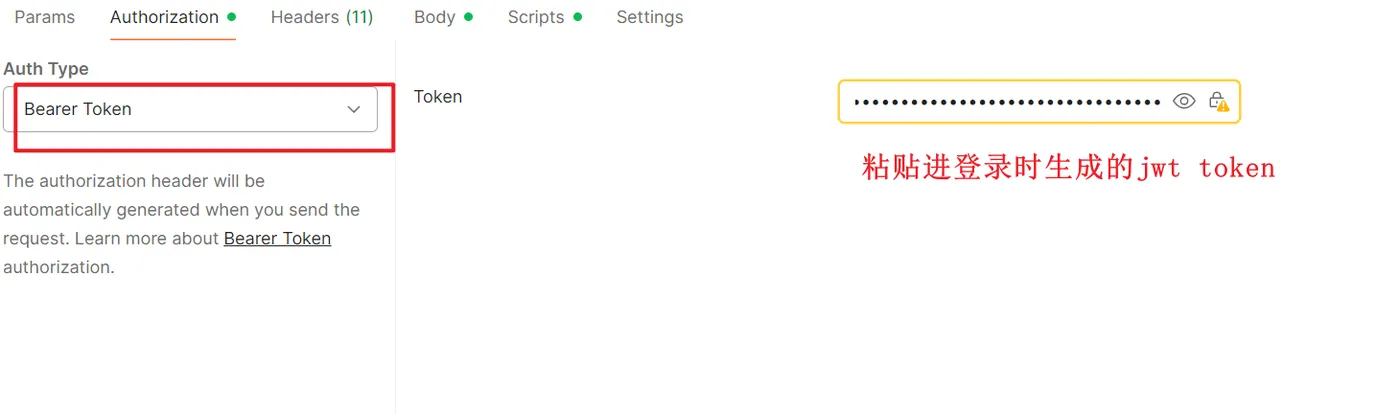Open the Scripts tab

tap(536, 17)
